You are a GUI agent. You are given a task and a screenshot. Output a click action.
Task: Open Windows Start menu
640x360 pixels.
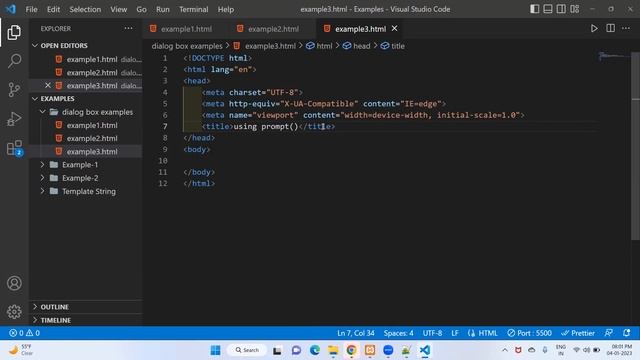pyautogui.click(x=216, y=350)
